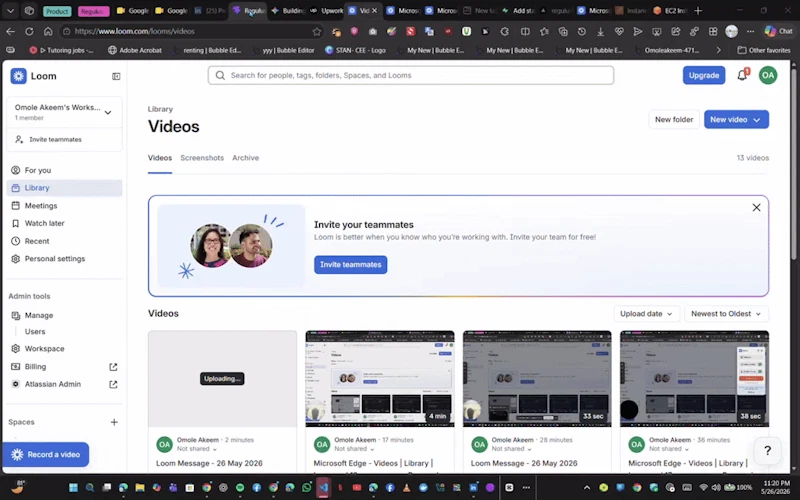Open Atlassian Admin external link icon
The height and width of the screenshot is (500, 800).
[x=113, y=384]
